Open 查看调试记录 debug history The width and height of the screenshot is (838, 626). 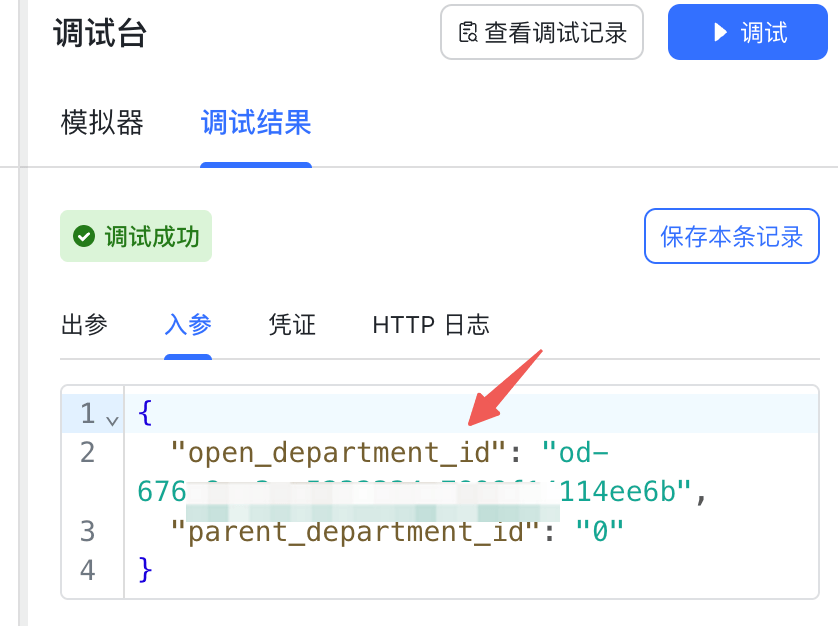point(541,32)
